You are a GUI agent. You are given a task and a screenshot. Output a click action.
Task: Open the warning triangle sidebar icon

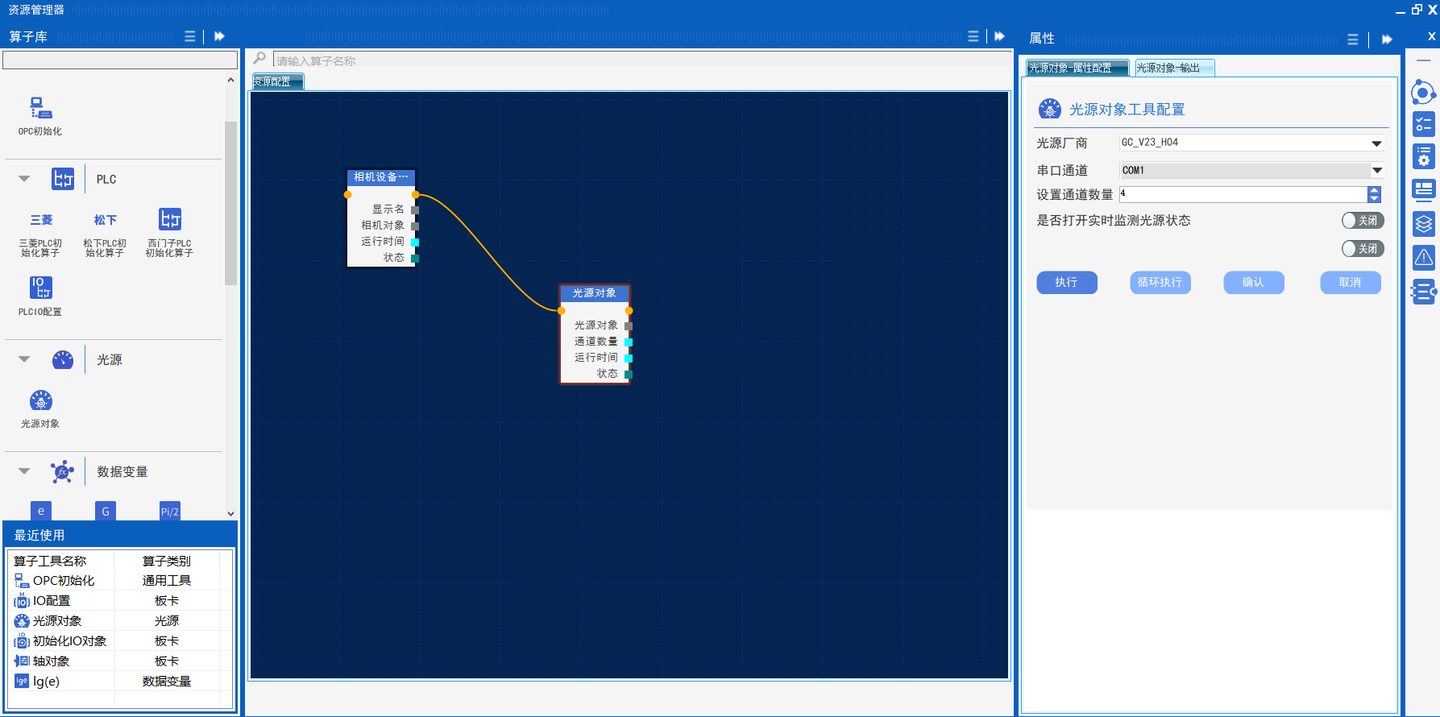click(x=1423, y=257)
